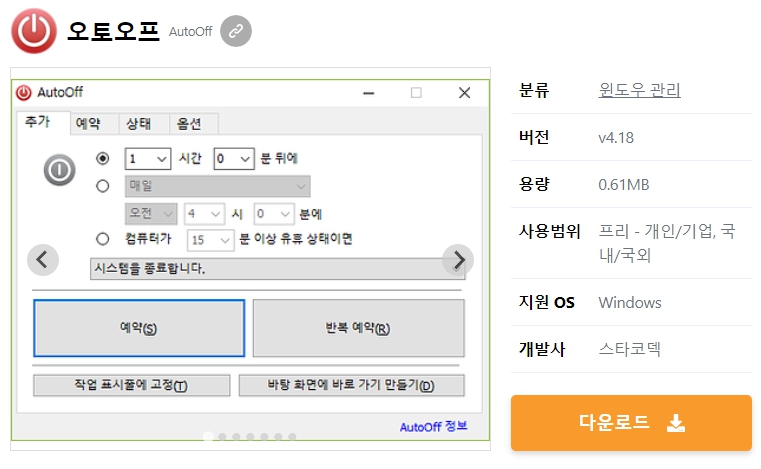Select the '시간 분 뒤에' timer radio option

(x=102, y=158)
